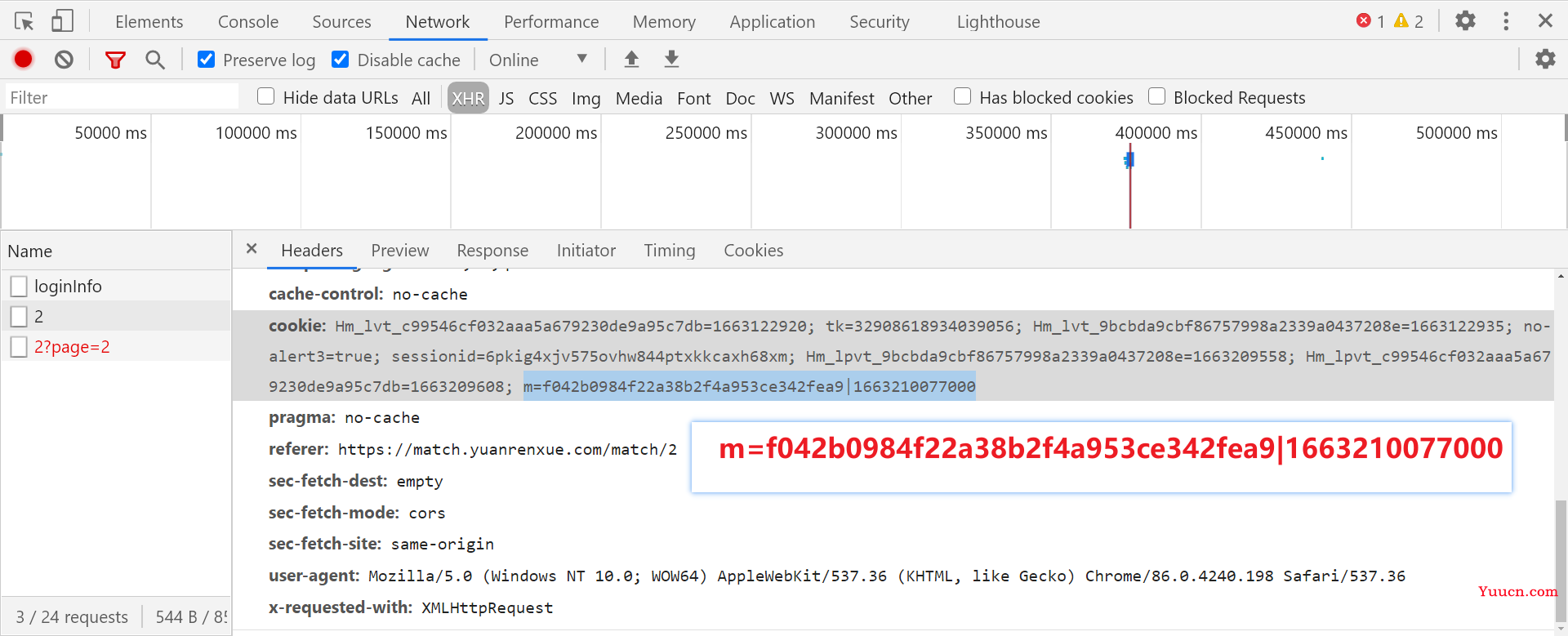Toggle the device toolbar icon
The image size is (1568, 636).
coord(62,21)
